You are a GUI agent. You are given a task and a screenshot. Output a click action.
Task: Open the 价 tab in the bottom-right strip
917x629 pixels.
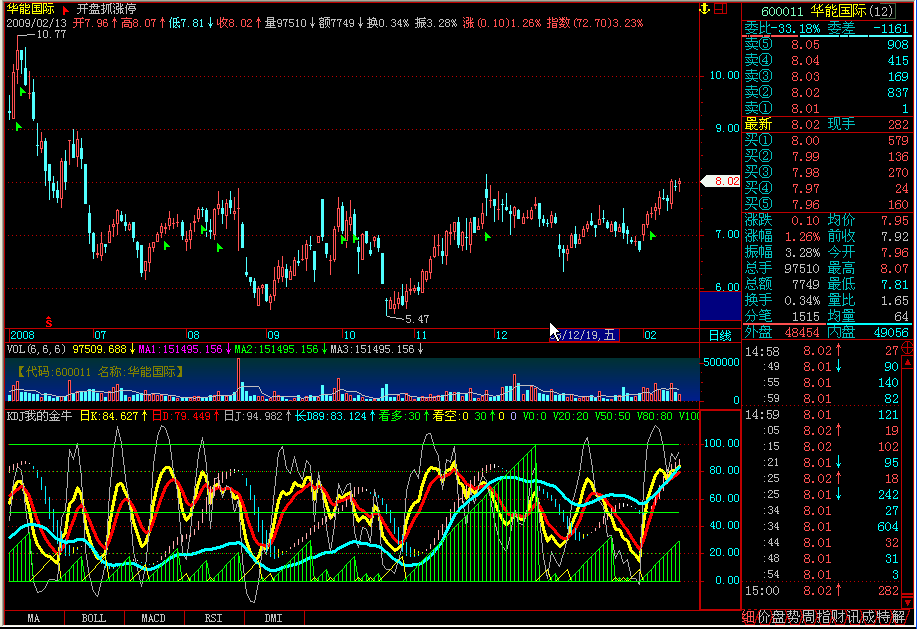(x=764, y=617)
